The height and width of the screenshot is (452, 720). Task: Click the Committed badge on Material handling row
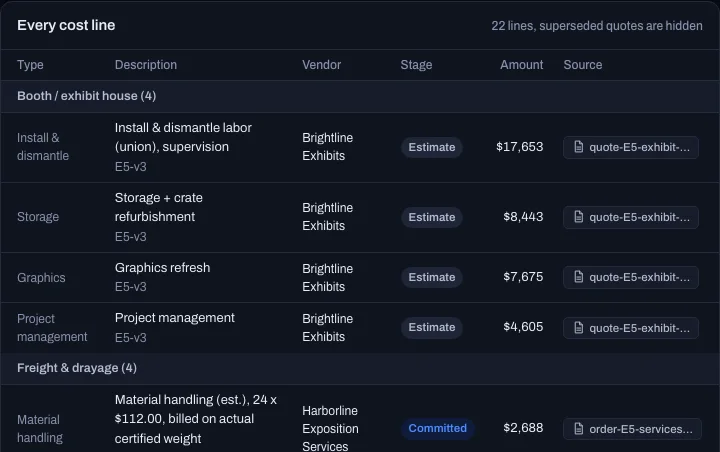(x=438, y=429)
